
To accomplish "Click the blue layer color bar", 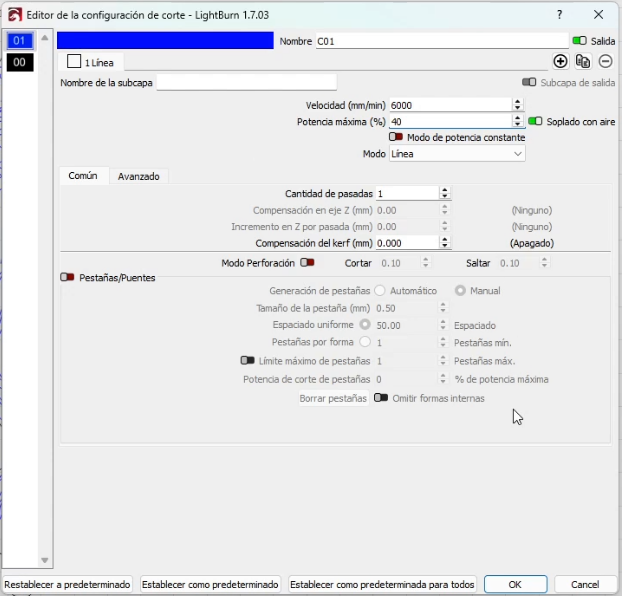I will click(x=165, y=41).
